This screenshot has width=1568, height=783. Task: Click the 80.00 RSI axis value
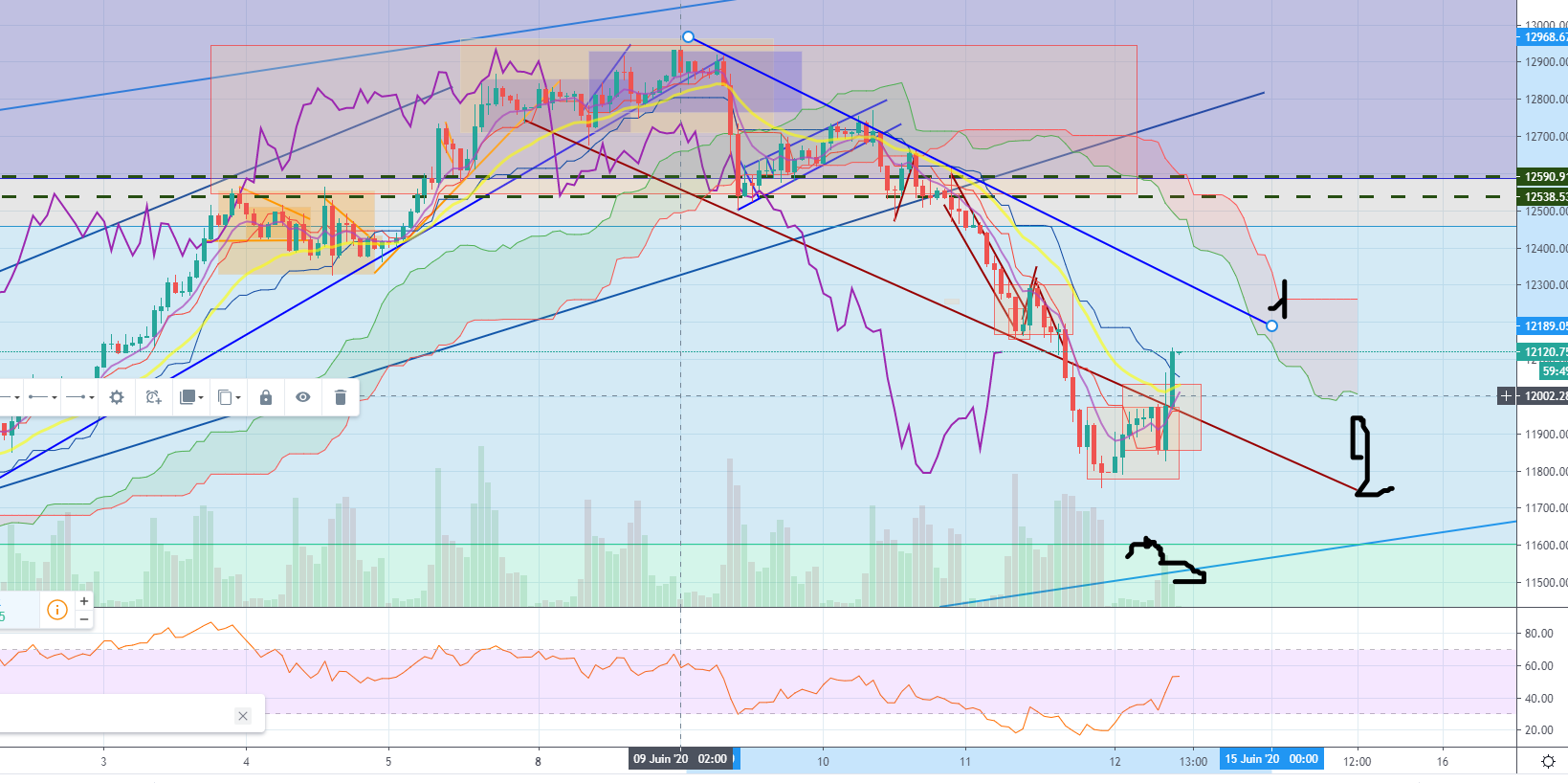pos(1539,634)
